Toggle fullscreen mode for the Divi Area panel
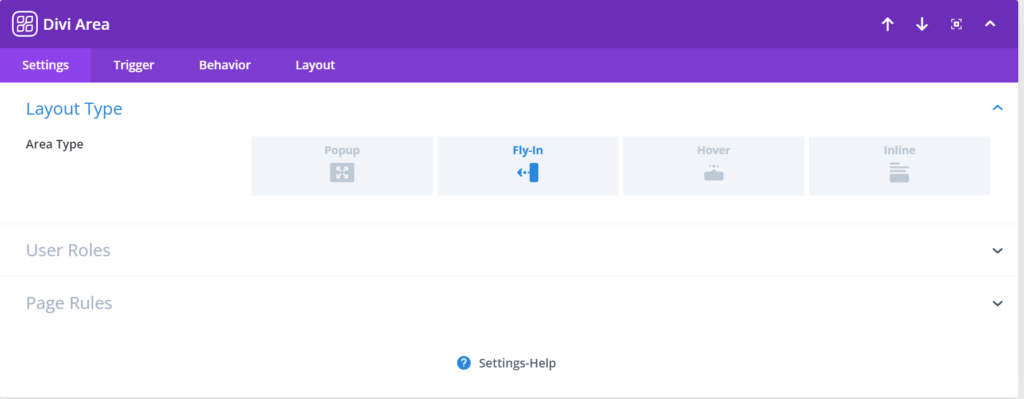The image size is (1024, 399). coord(956,24)
